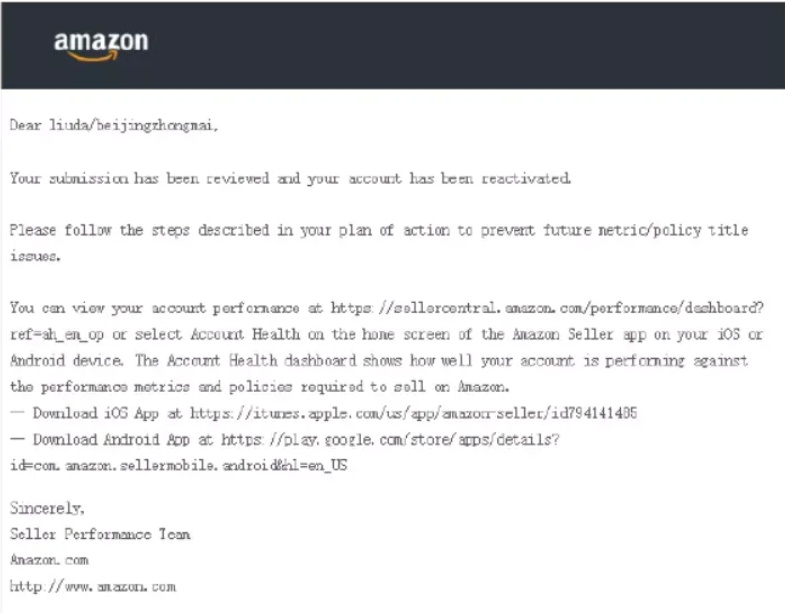Click the greeting line Dear liuda/beijingzhongmai
The image size is (785, 613).
(114, 125)
